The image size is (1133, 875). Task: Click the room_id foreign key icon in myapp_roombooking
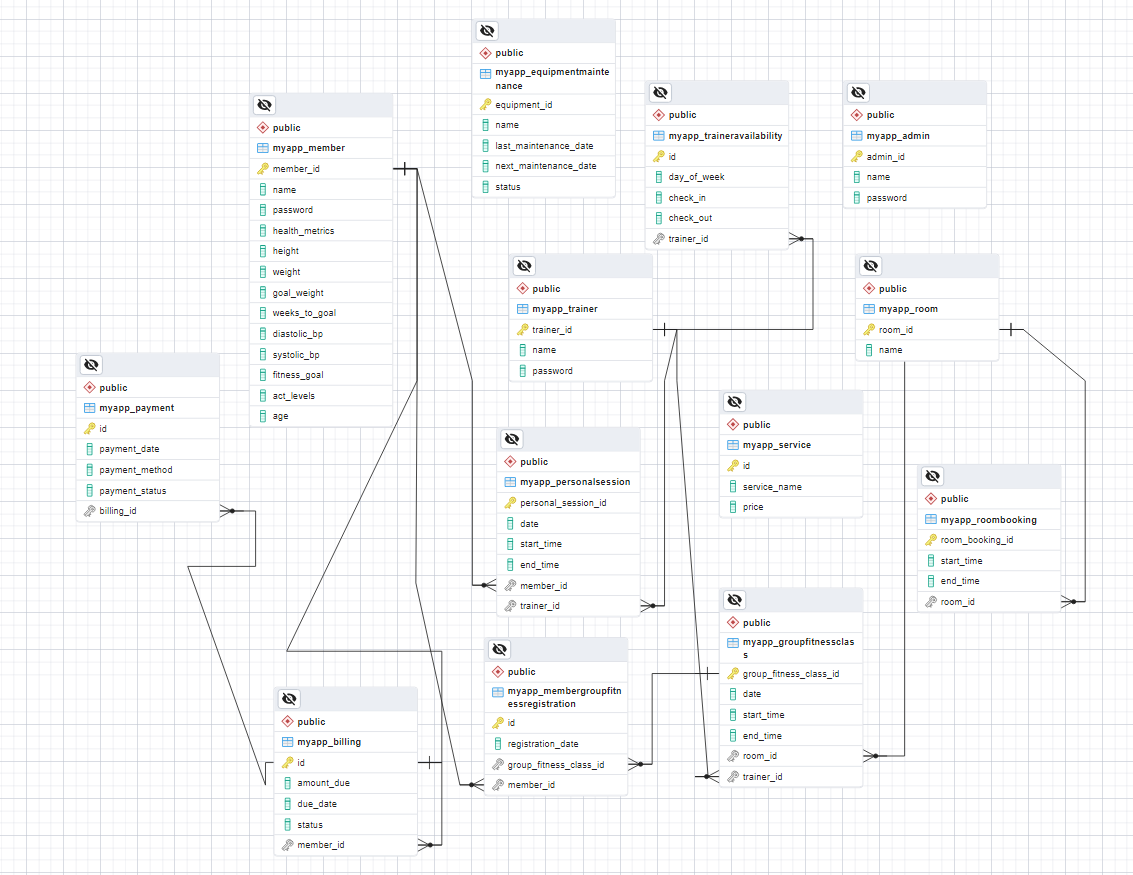click(931, 602)
